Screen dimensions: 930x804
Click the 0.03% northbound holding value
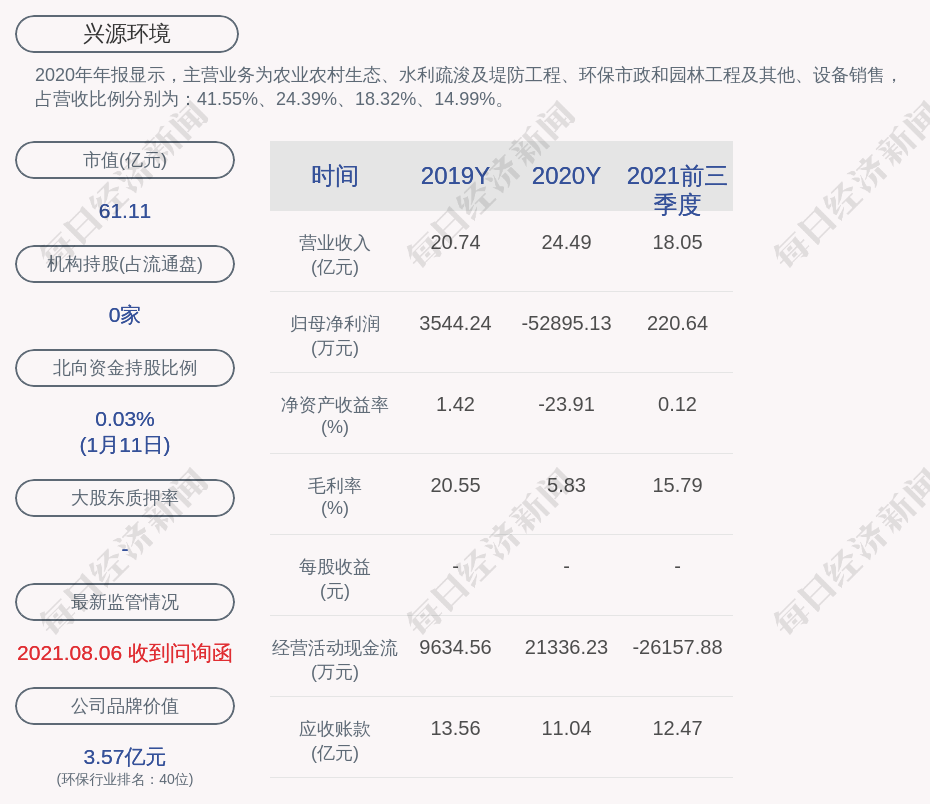(125, 419)
